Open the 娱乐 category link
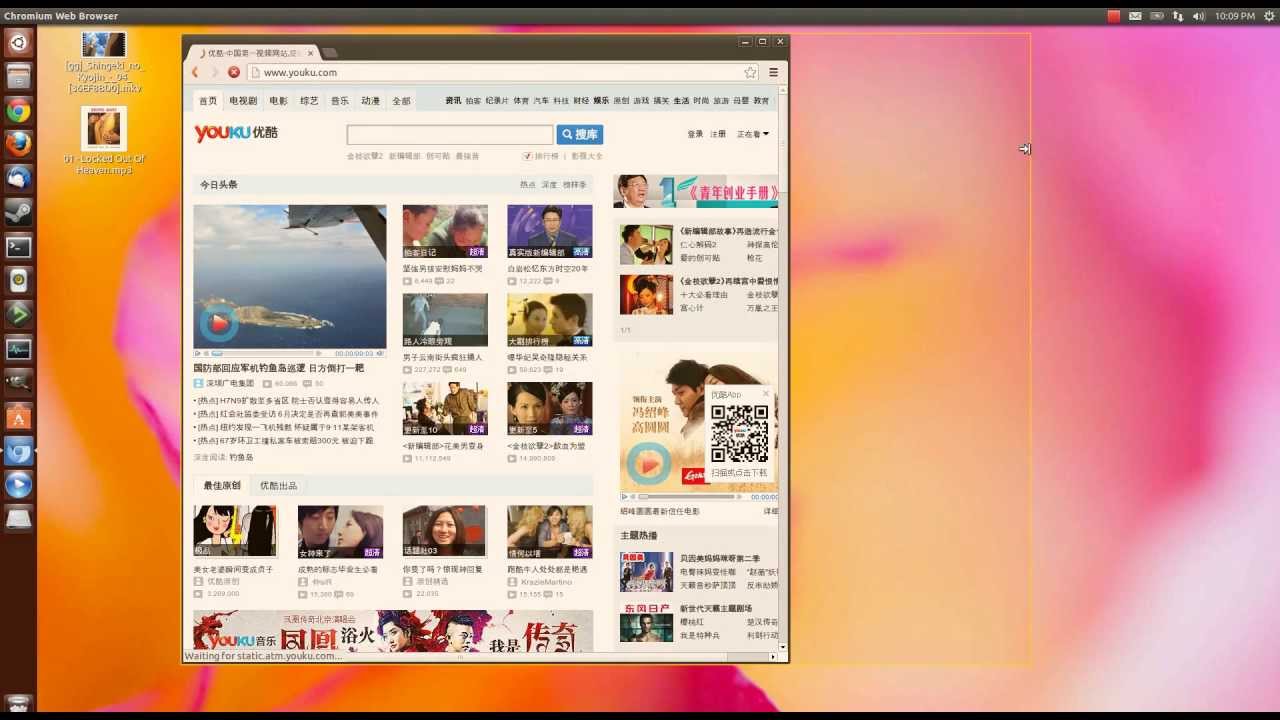Viewport: 1280px width, 720px height. (x=601, y=101)
